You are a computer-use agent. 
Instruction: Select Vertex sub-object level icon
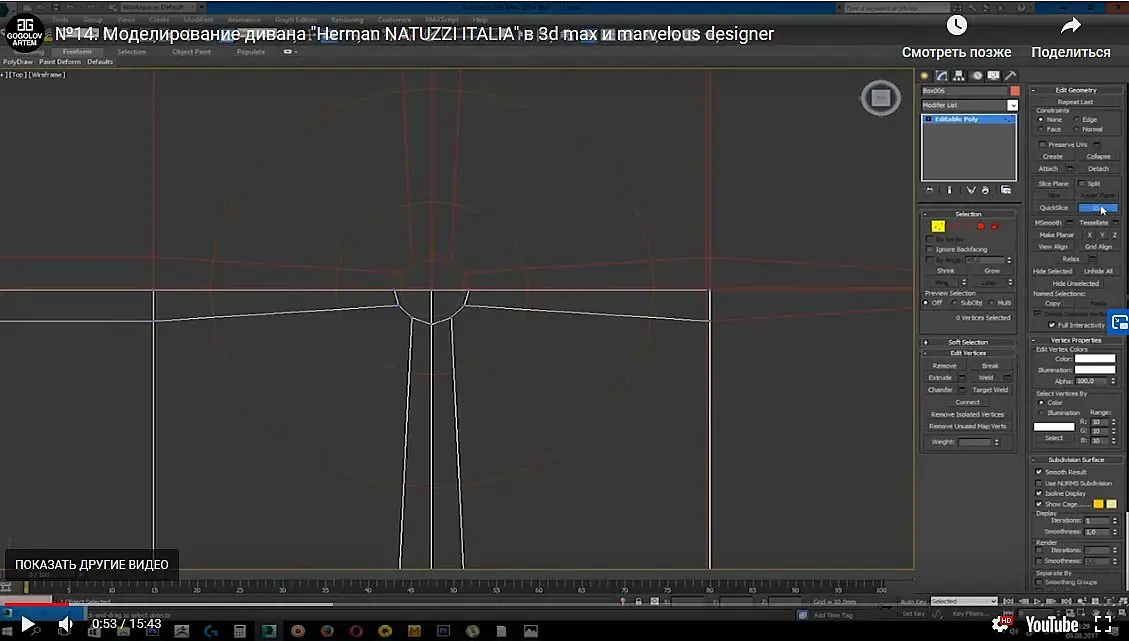[937, 226]
